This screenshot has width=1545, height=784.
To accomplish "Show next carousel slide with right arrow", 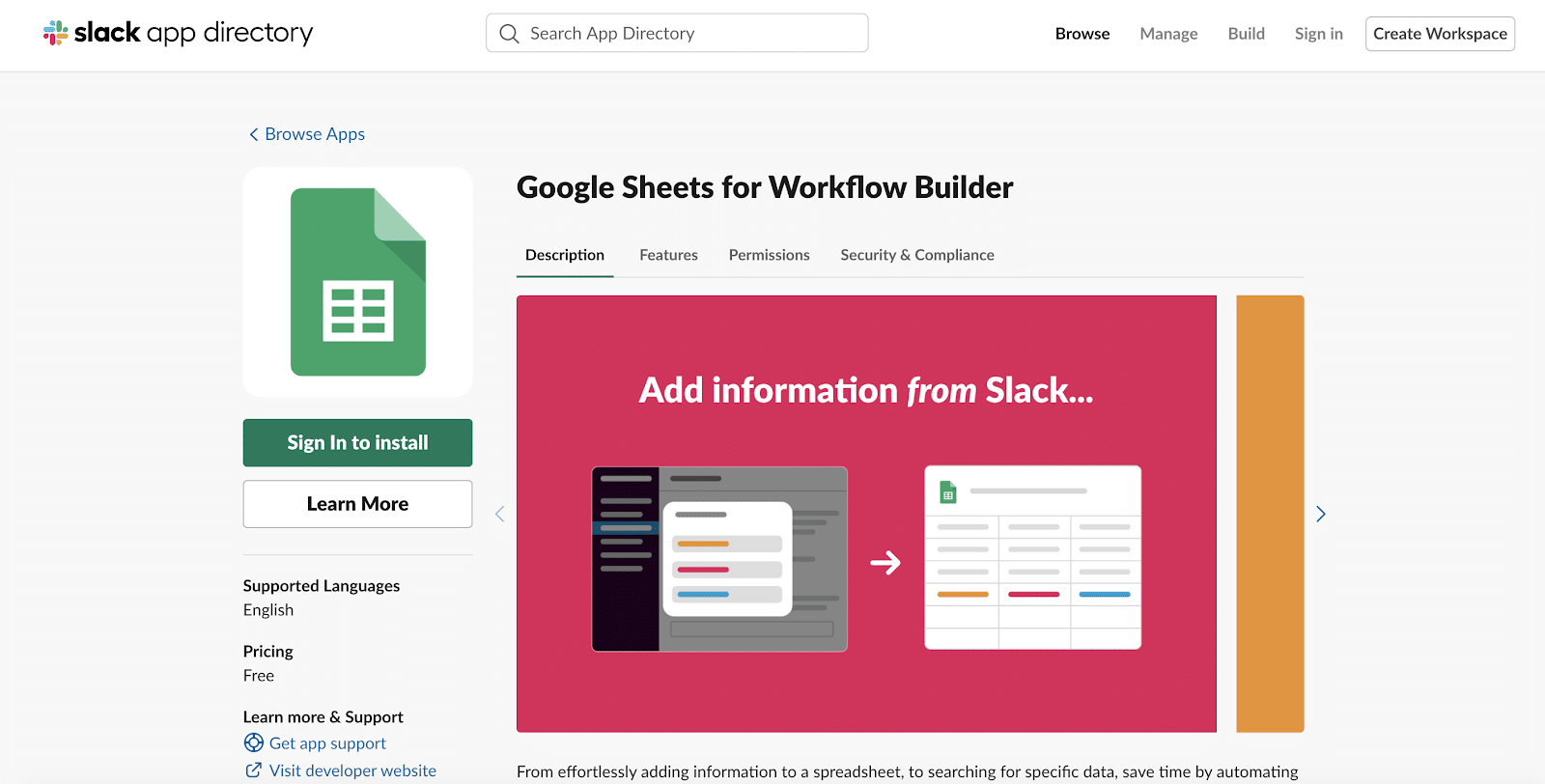I will tap(1321, 514).
